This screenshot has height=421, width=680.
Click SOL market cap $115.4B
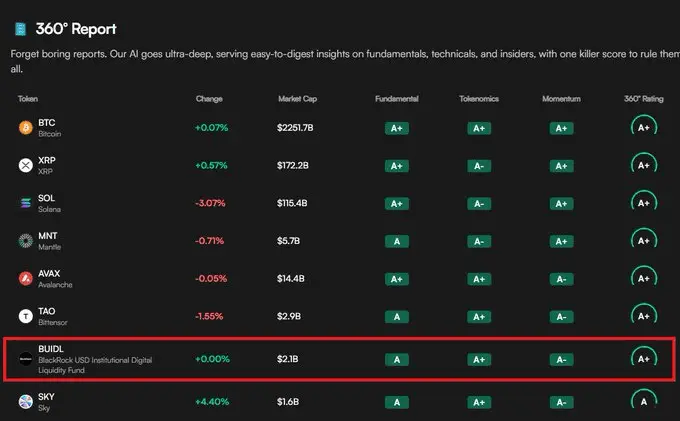[x=292, y=203]
